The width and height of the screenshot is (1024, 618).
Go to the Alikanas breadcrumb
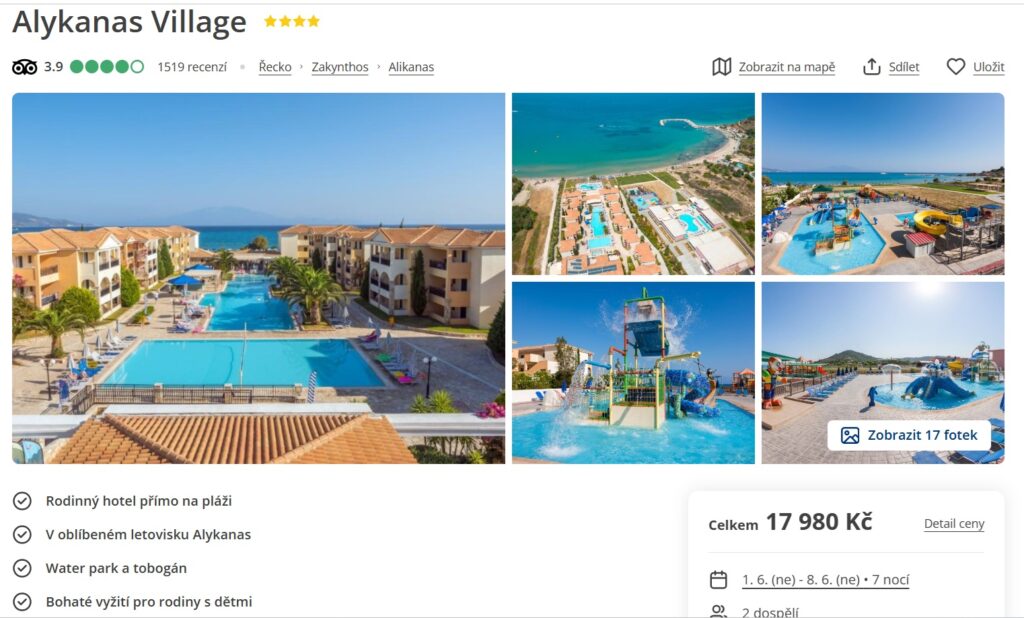tap(411, 67)
